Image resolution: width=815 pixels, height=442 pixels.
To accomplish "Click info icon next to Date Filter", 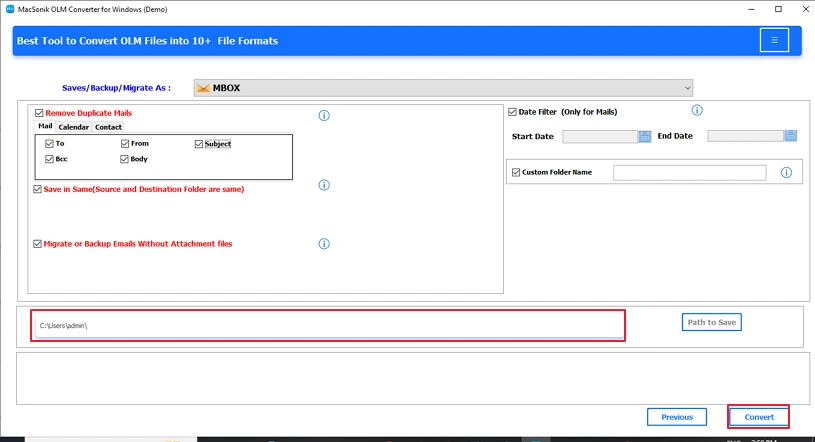I will coord(697,111).
